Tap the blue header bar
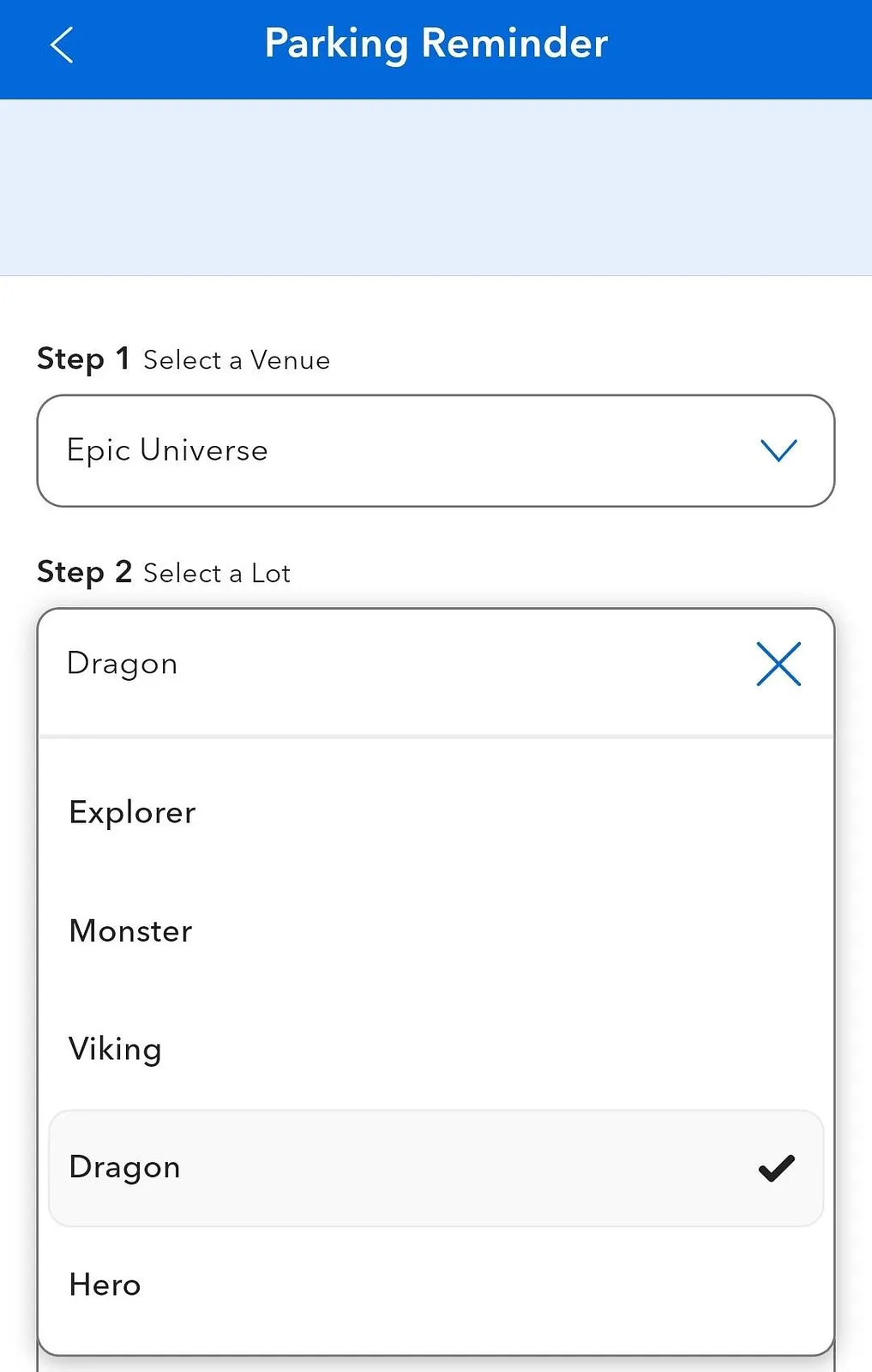This screenshot has height=1372, width=872. tap(436, 50)
